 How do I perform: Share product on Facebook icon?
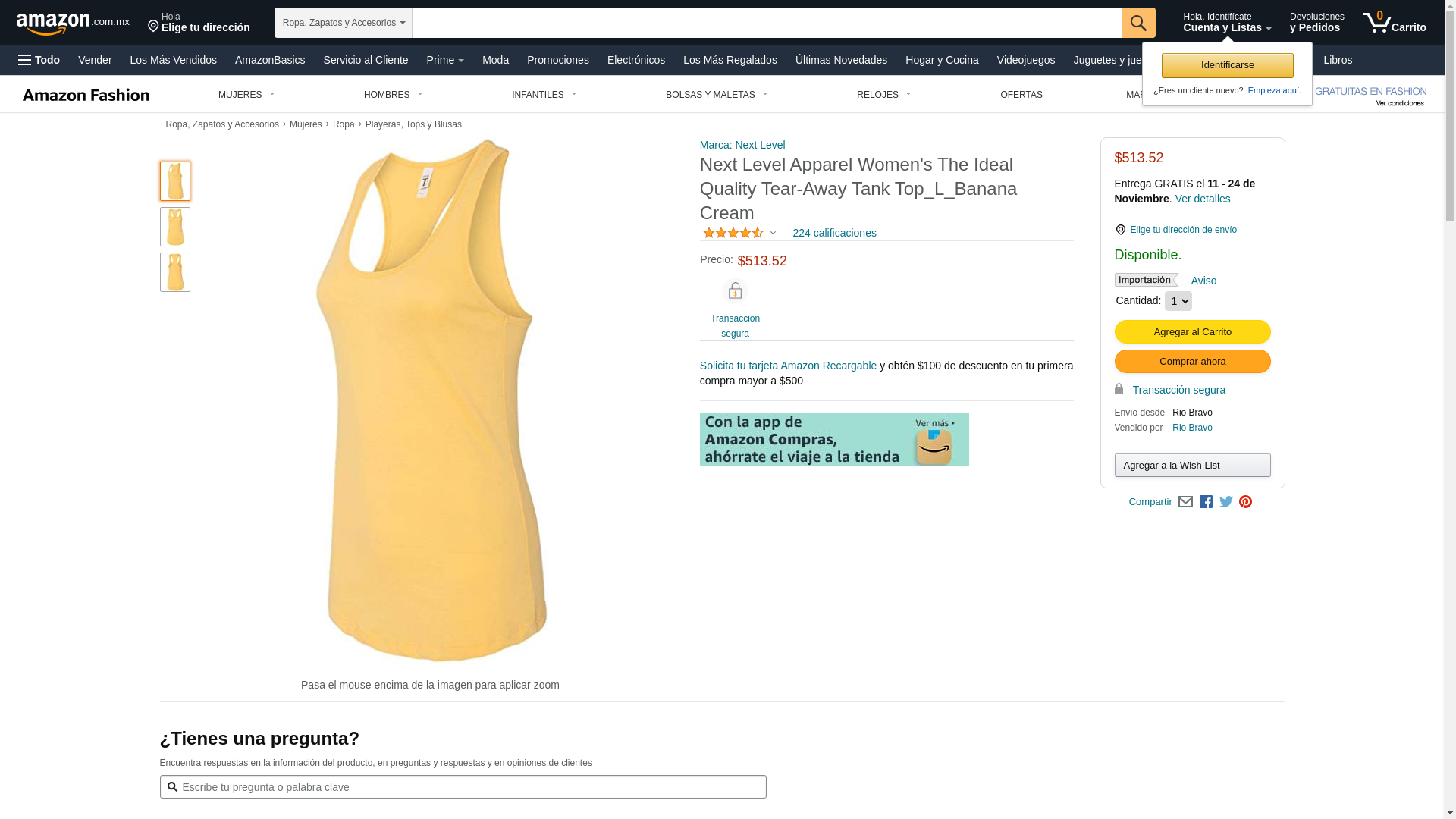click(1206, 502)
